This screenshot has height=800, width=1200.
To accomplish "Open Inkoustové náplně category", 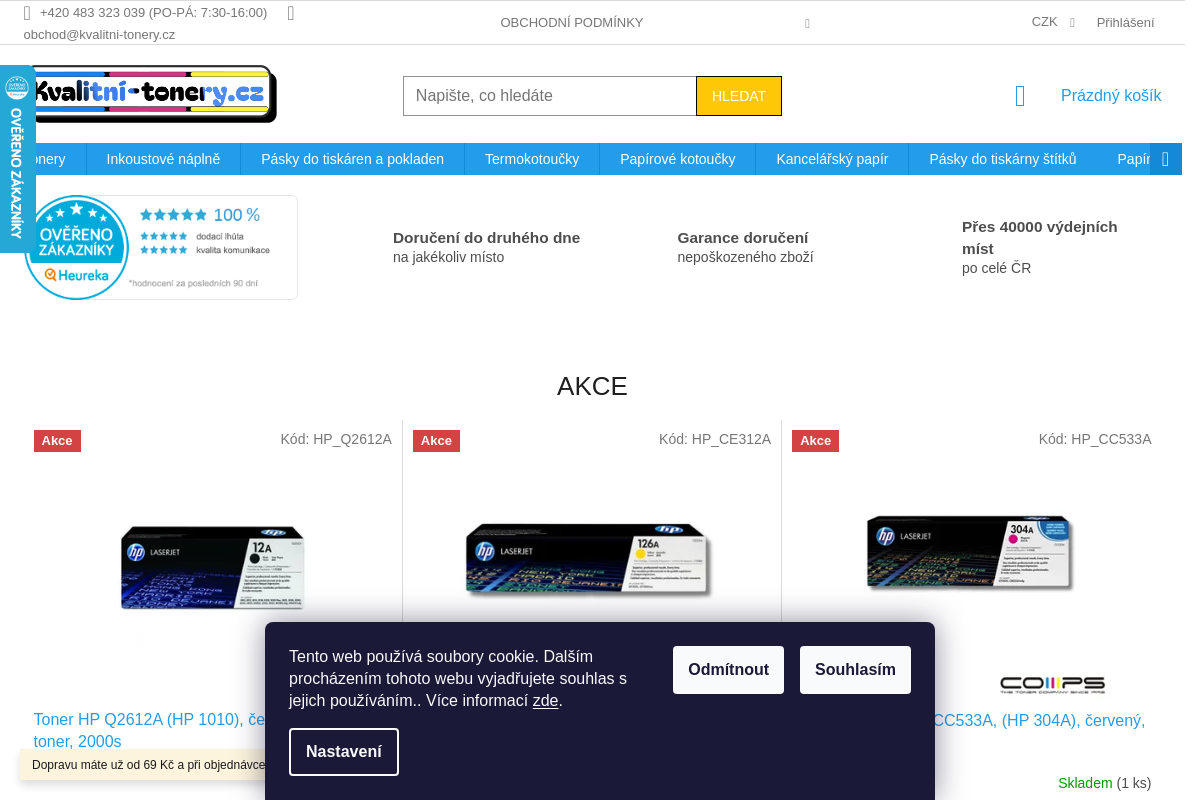I will click(163, 159).
